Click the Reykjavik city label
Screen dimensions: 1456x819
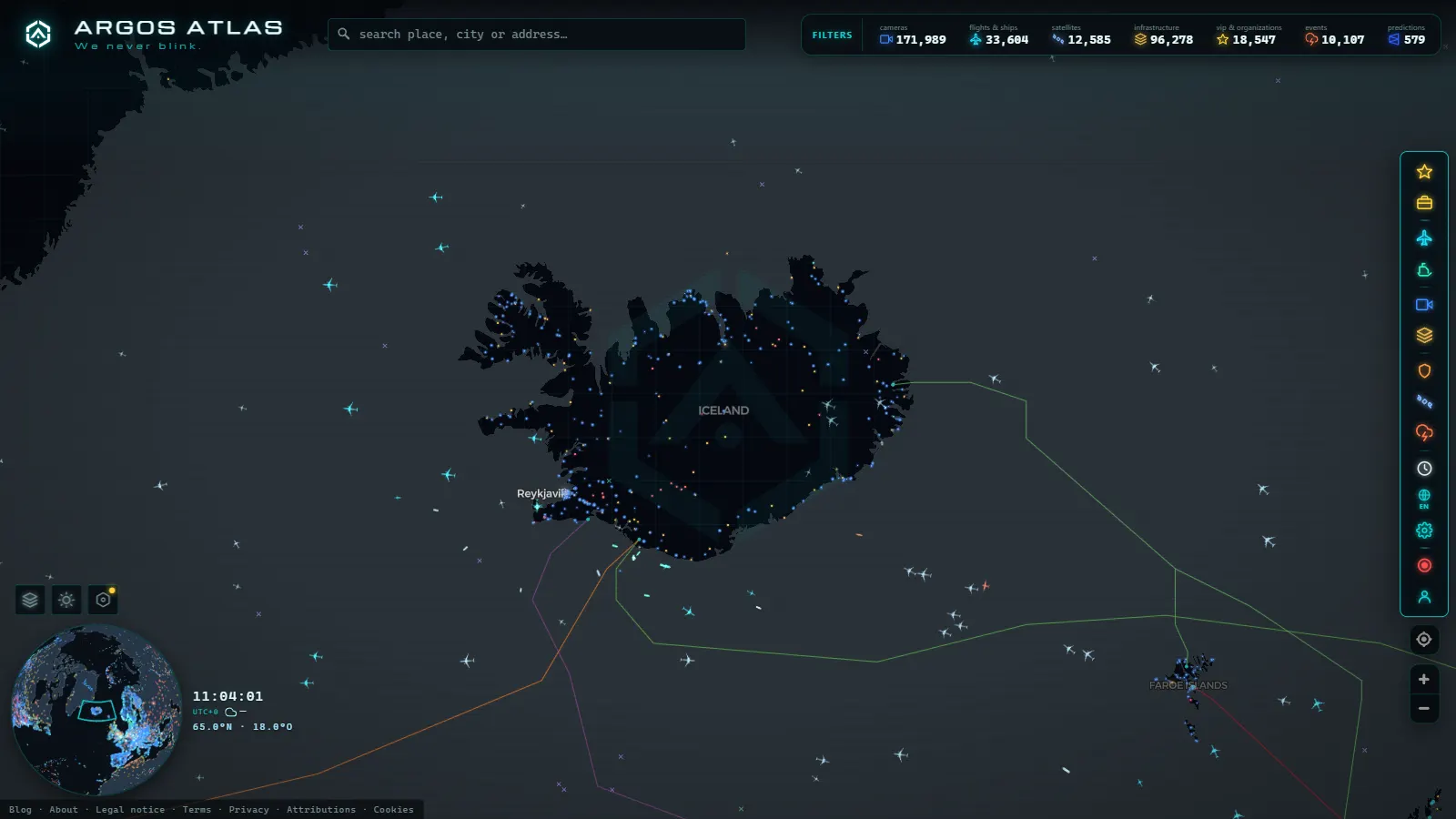541,494
